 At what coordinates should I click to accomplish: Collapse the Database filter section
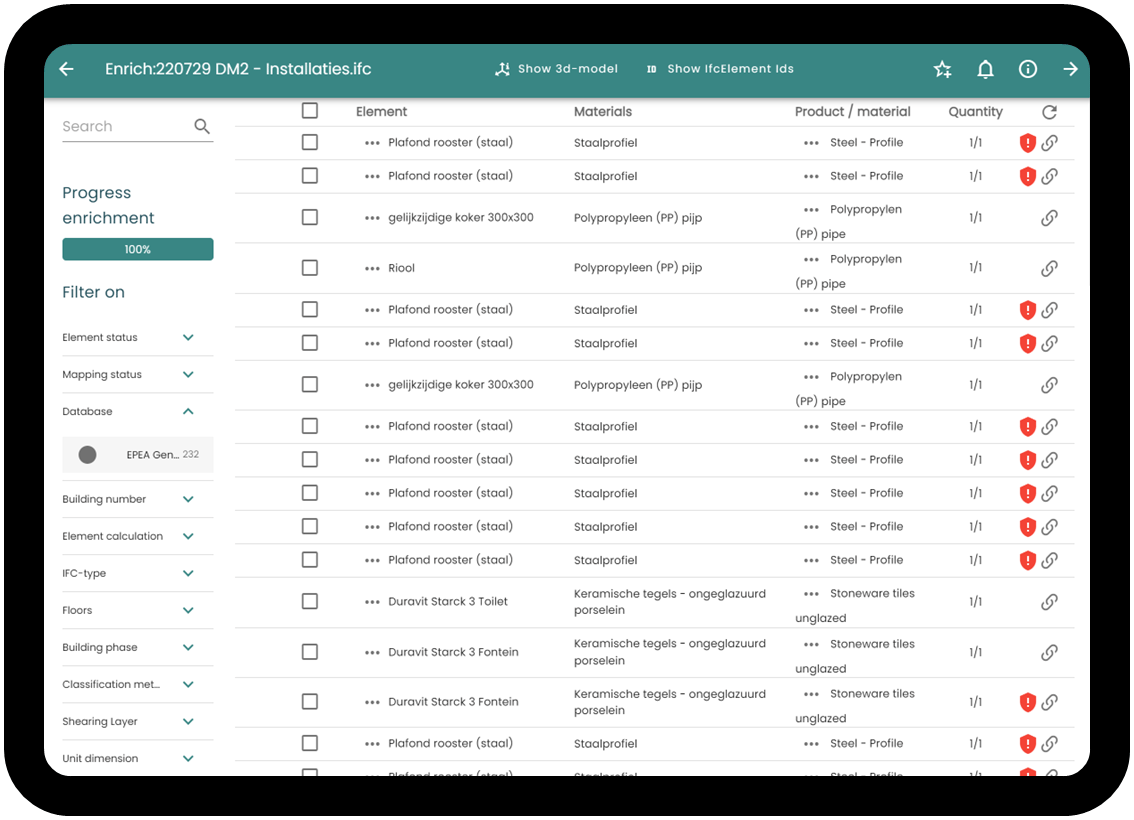[x=188, y=411]
